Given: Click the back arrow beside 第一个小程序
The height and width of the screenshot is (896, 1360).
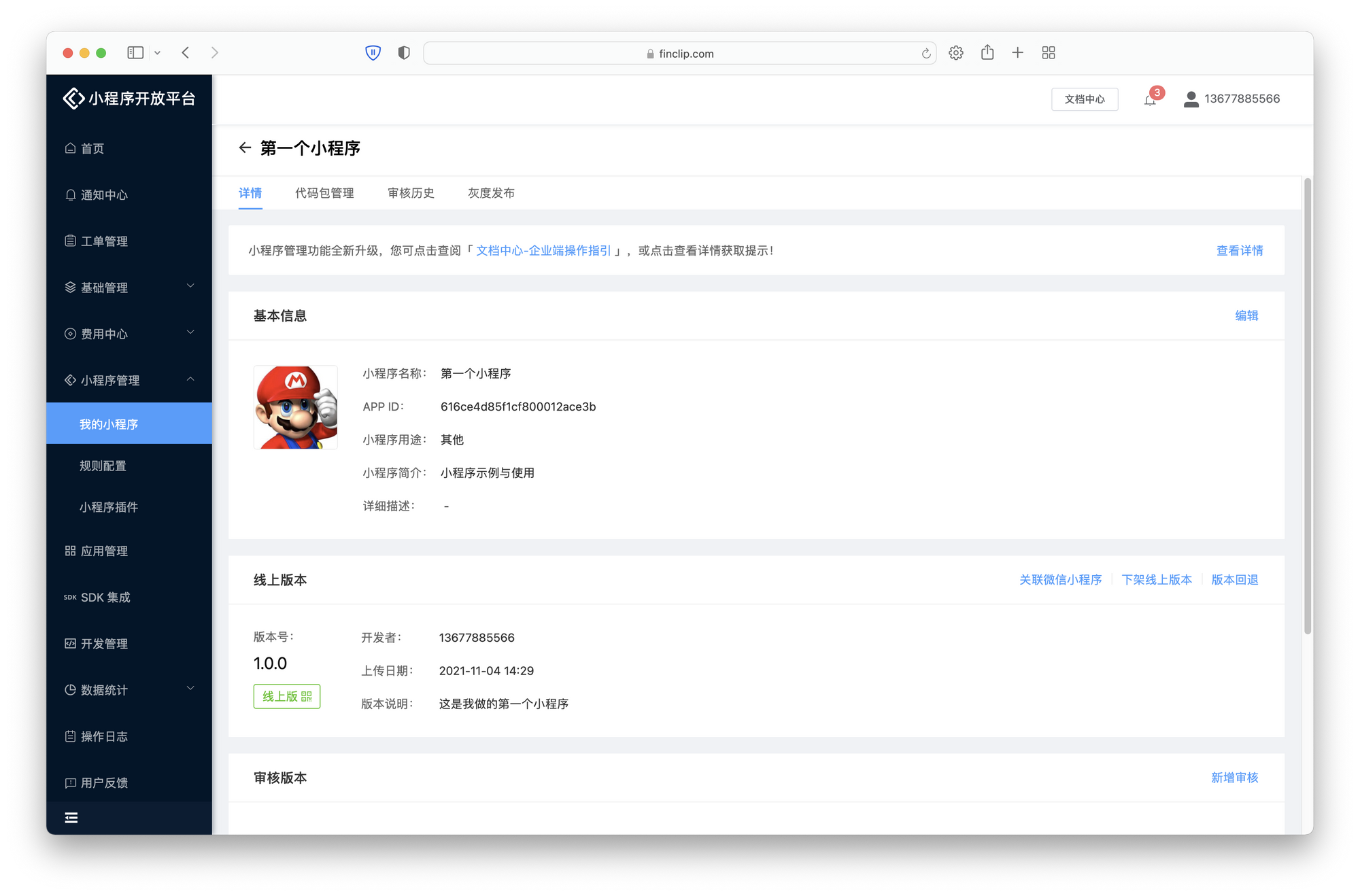Looking at the screenshot, I should click(x=245, y=148).
